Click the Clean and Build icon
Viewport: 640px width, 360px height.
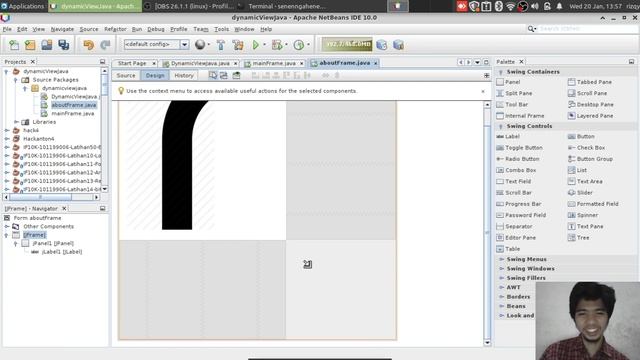pyautogui.click(x=238, y=45)
